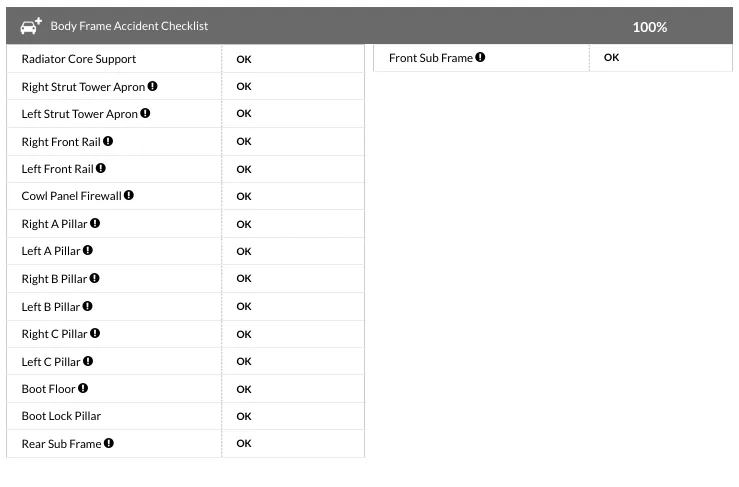
Task: Click info icon beside Right Strut Tower Apron
Action: coord(152,86)
